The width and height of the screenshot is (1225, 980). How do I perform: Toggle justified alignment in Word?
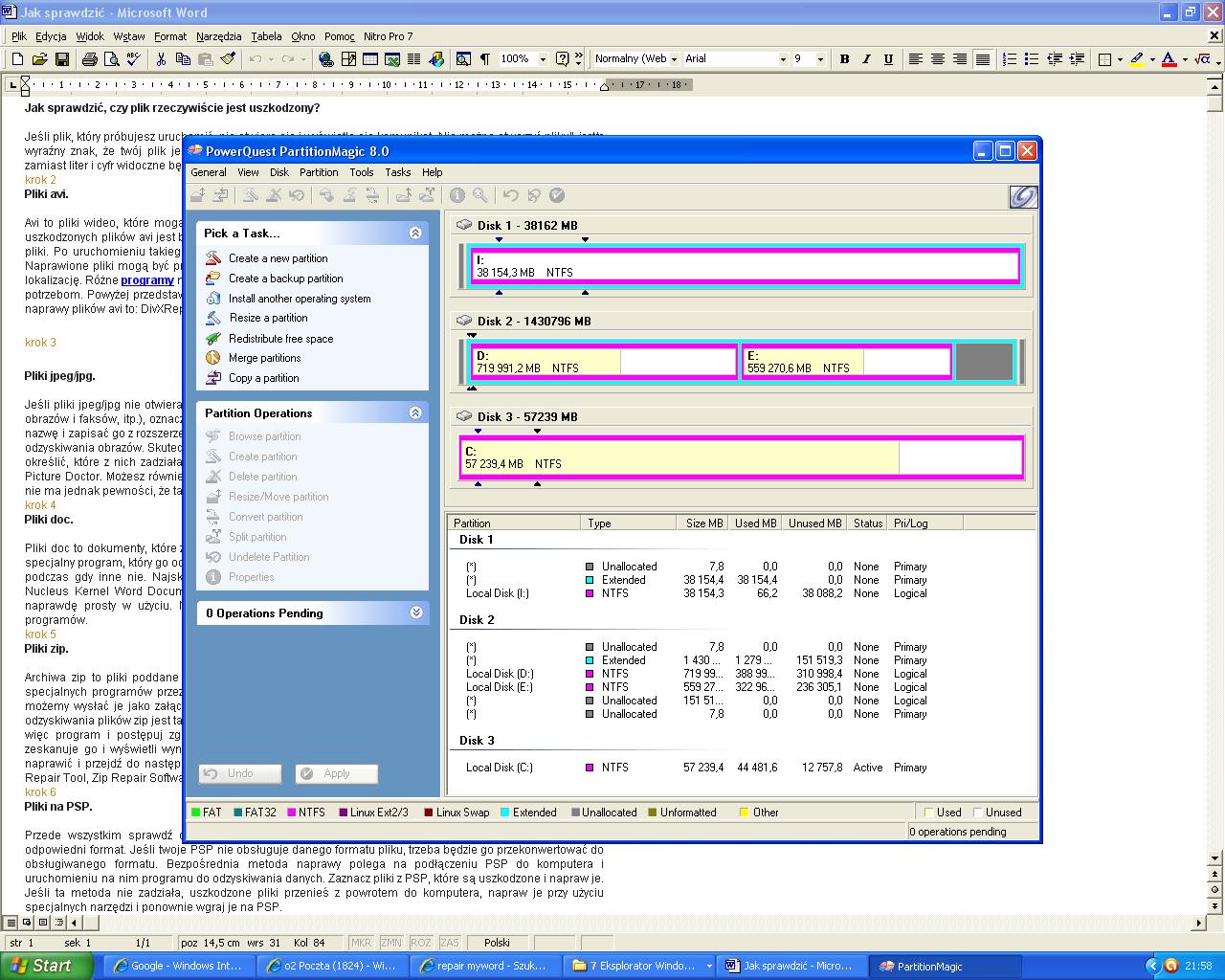[983, 59]
